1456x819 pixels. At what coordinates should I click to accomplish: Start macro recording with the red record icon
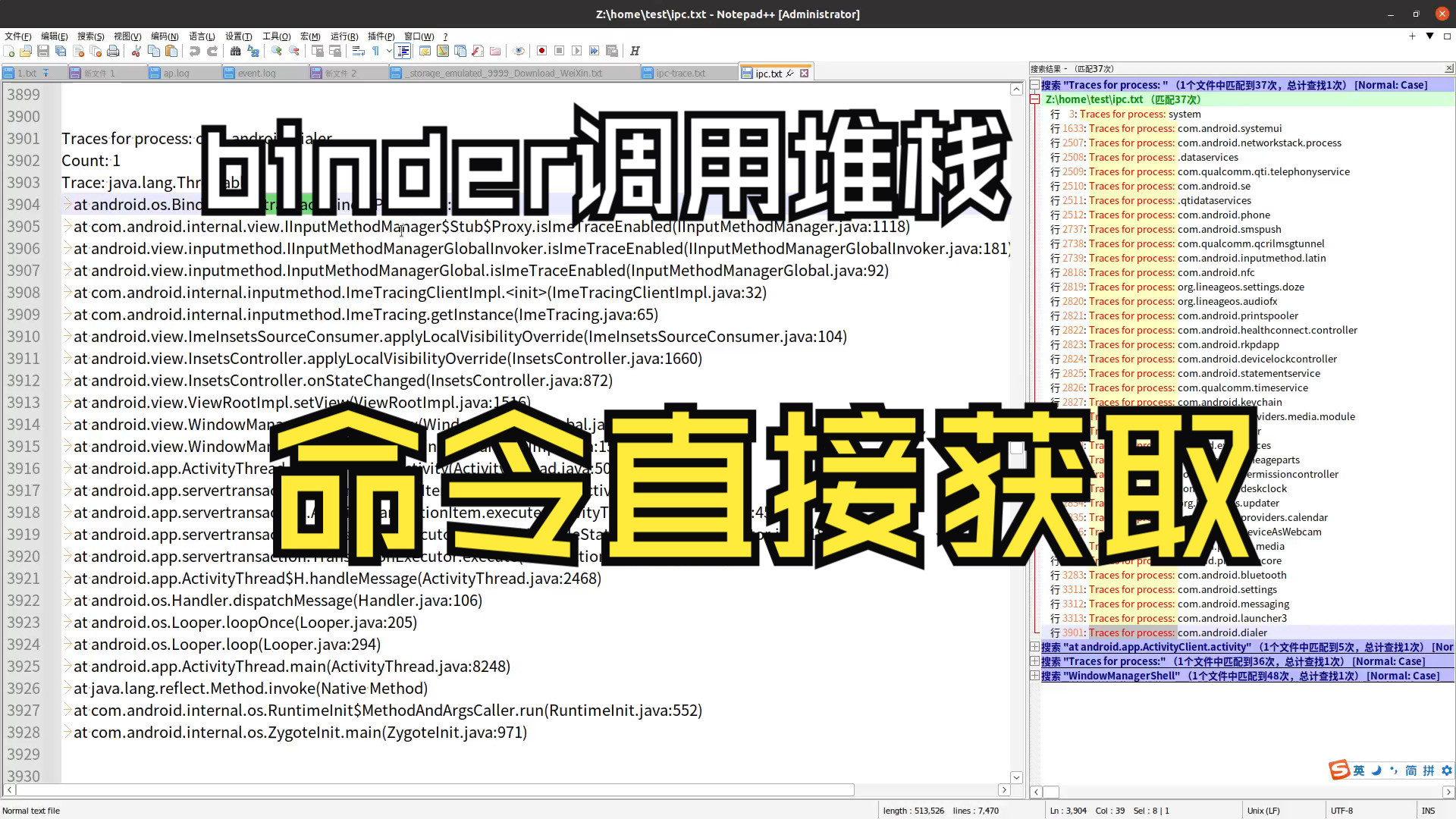[x=541, y=51]
